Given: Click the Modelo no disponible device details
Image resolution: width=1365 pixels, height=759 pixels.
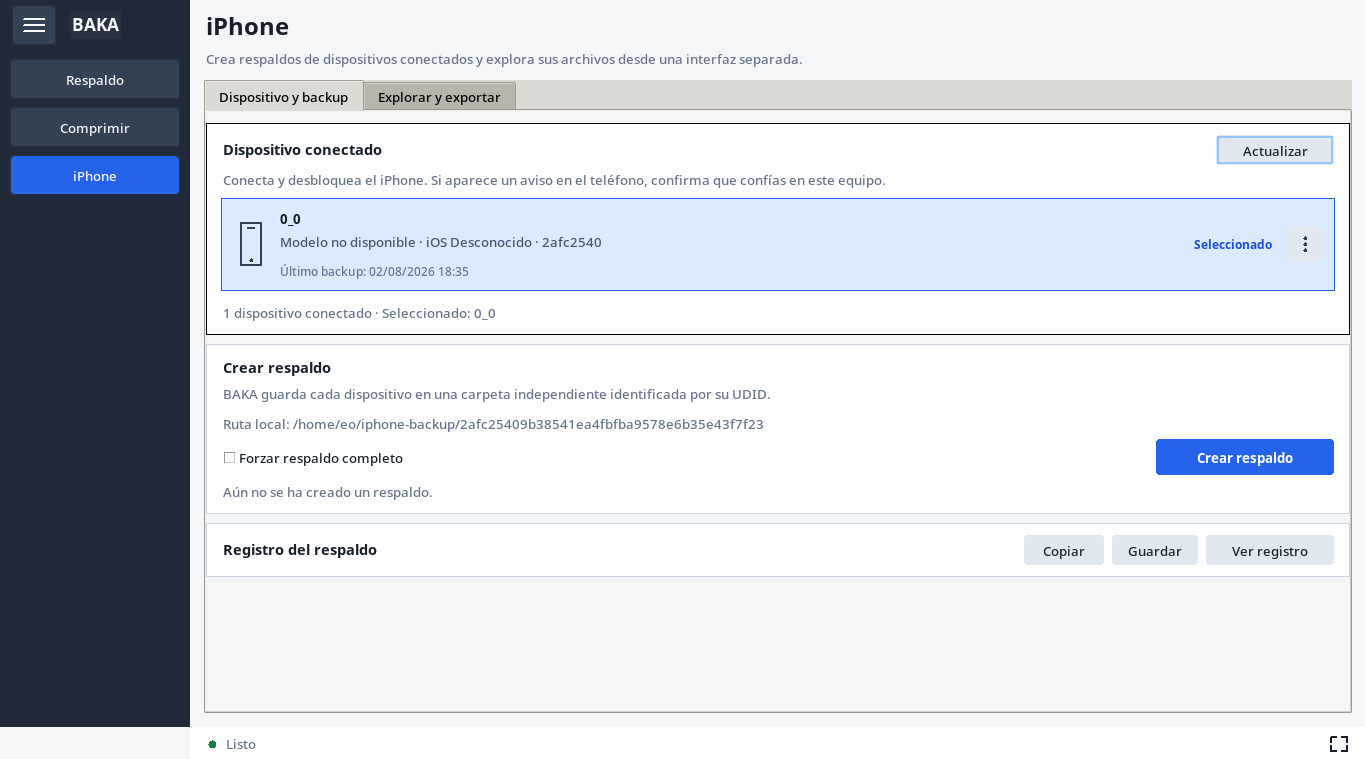Looking at the screenshot, I should (x=441, y=242).
